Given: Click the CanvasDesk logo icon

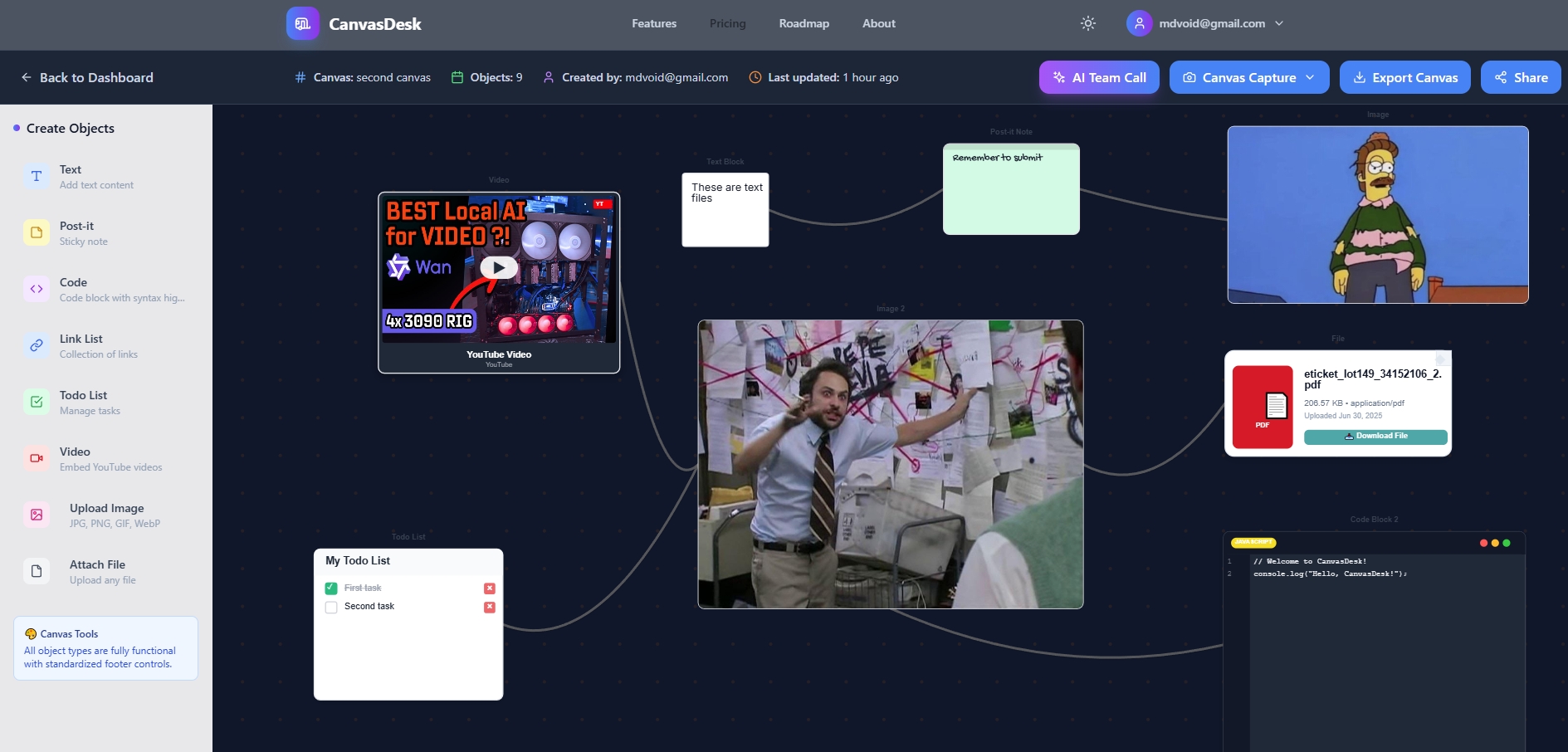Looking at the screenshot, I should tap(302, 23).
